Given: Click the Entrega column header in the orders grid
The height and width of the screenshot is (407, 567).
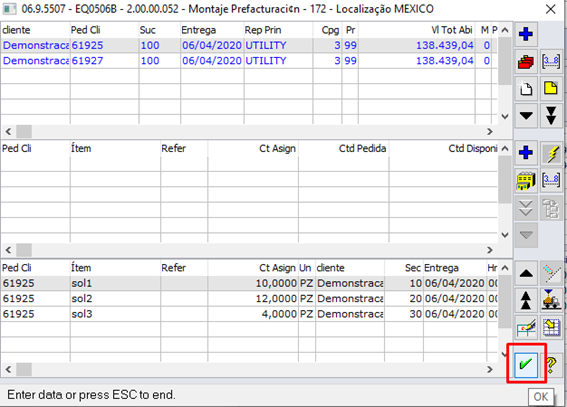Looking at the screenshot, I should coord(212,30).
